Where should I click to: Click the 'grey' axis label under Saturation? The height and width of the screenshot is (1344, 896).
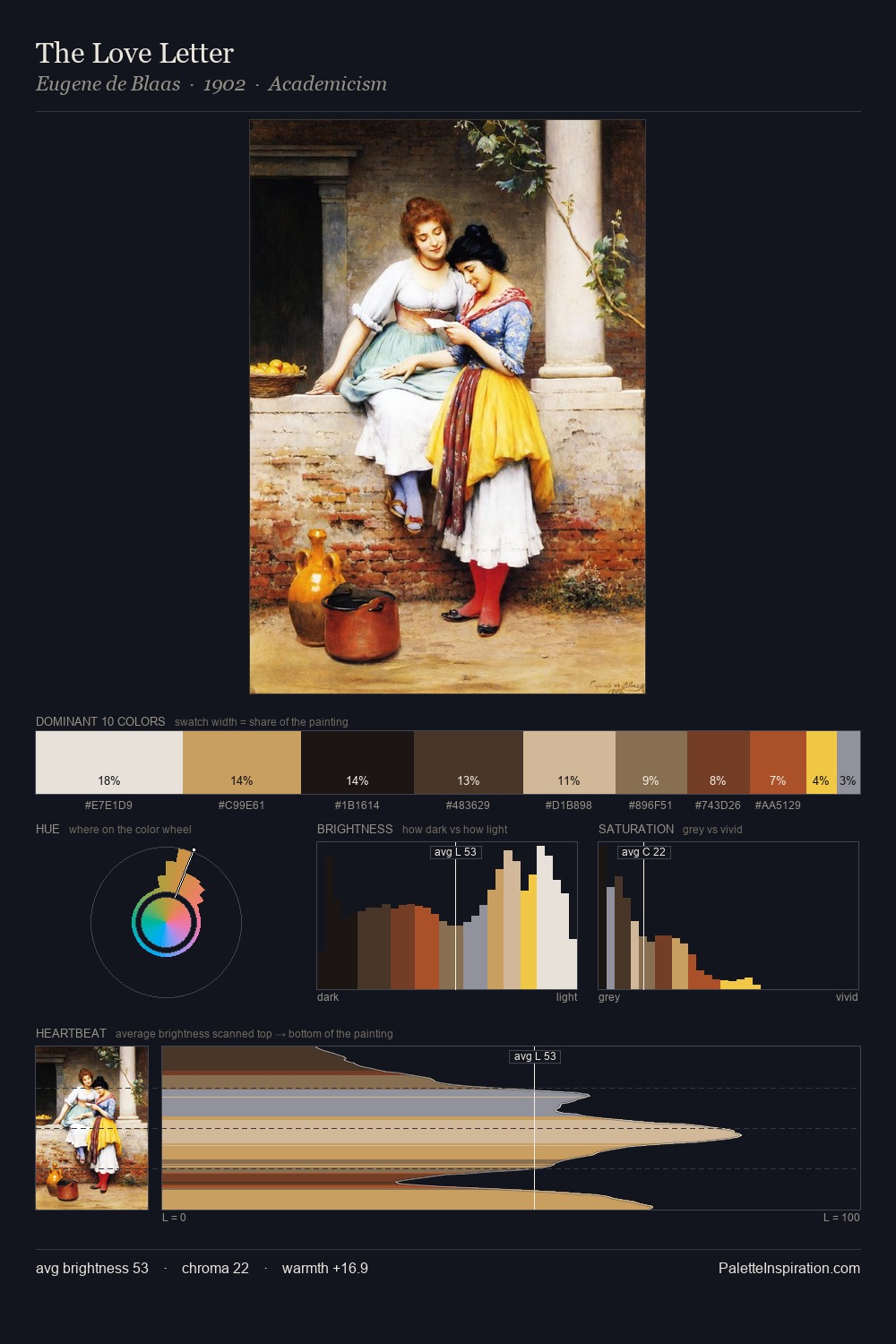pyautogui.click(x=609, y=996)
